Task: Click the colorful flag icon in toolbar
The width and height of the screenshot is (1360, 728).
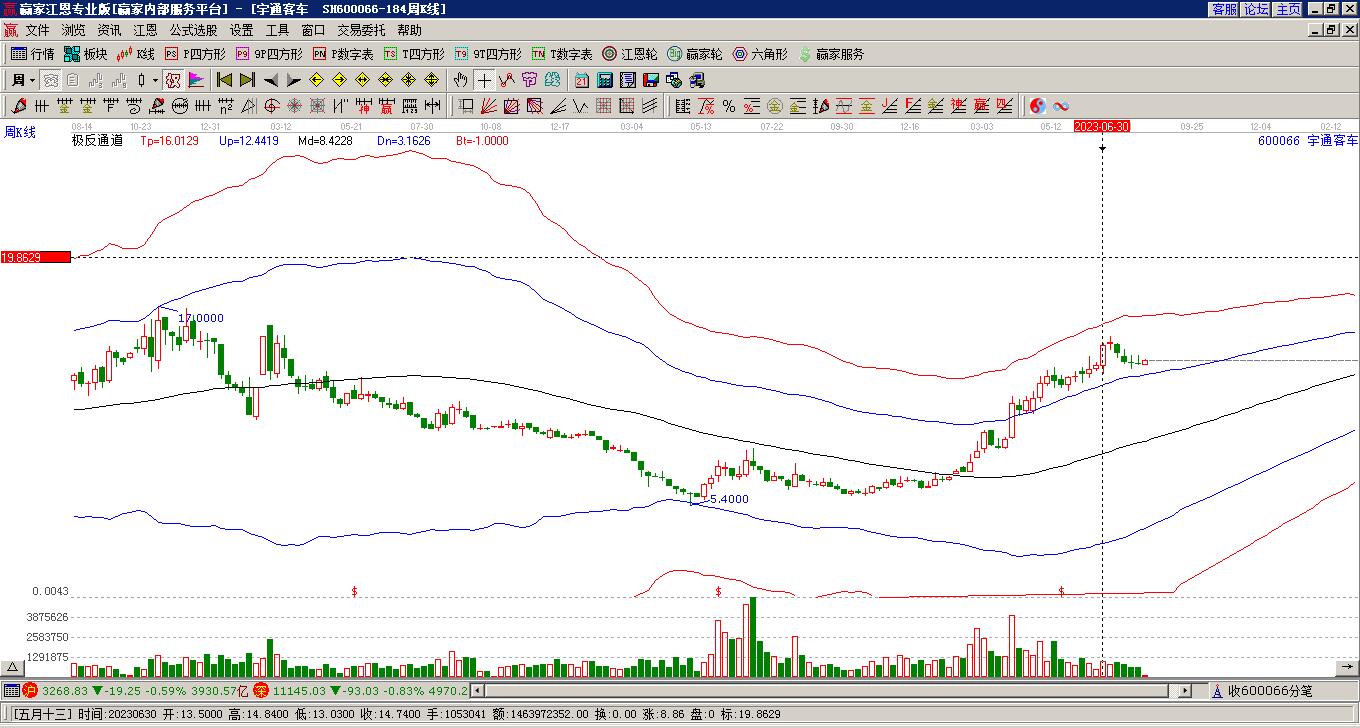Action: tap(196, 80)
